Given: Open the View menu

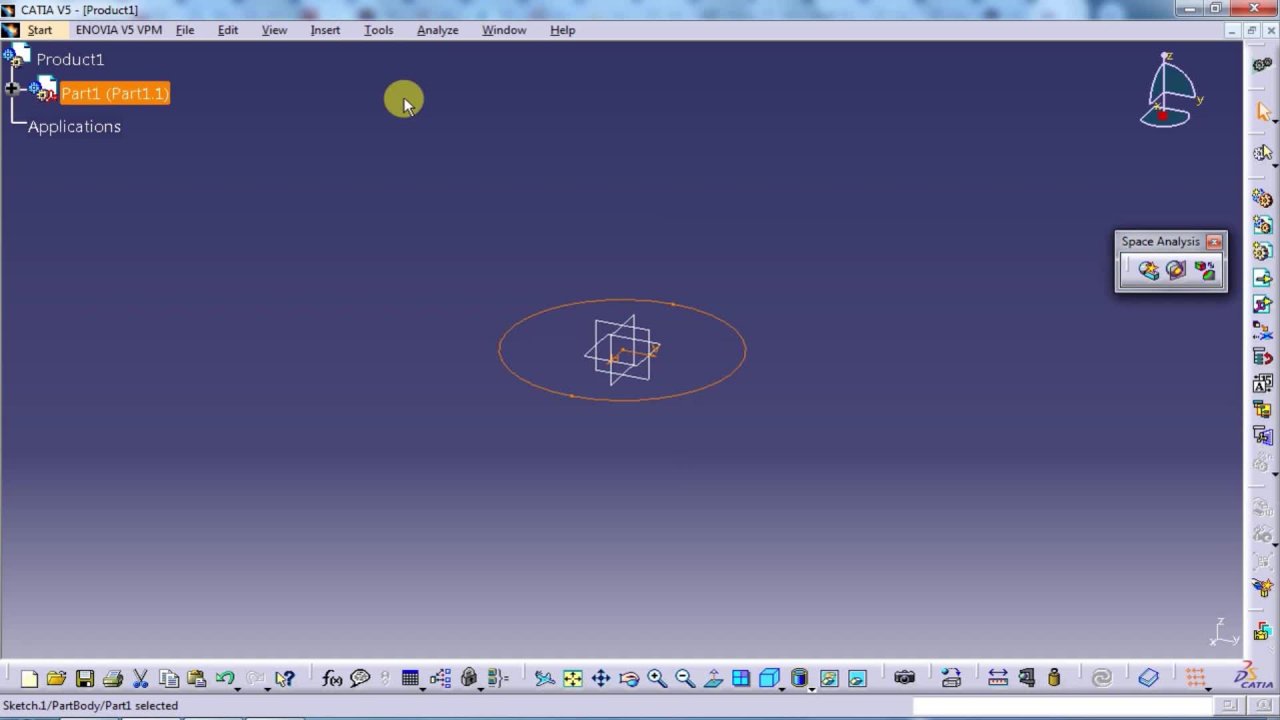Looking at the screenshot, I should 274,30.
